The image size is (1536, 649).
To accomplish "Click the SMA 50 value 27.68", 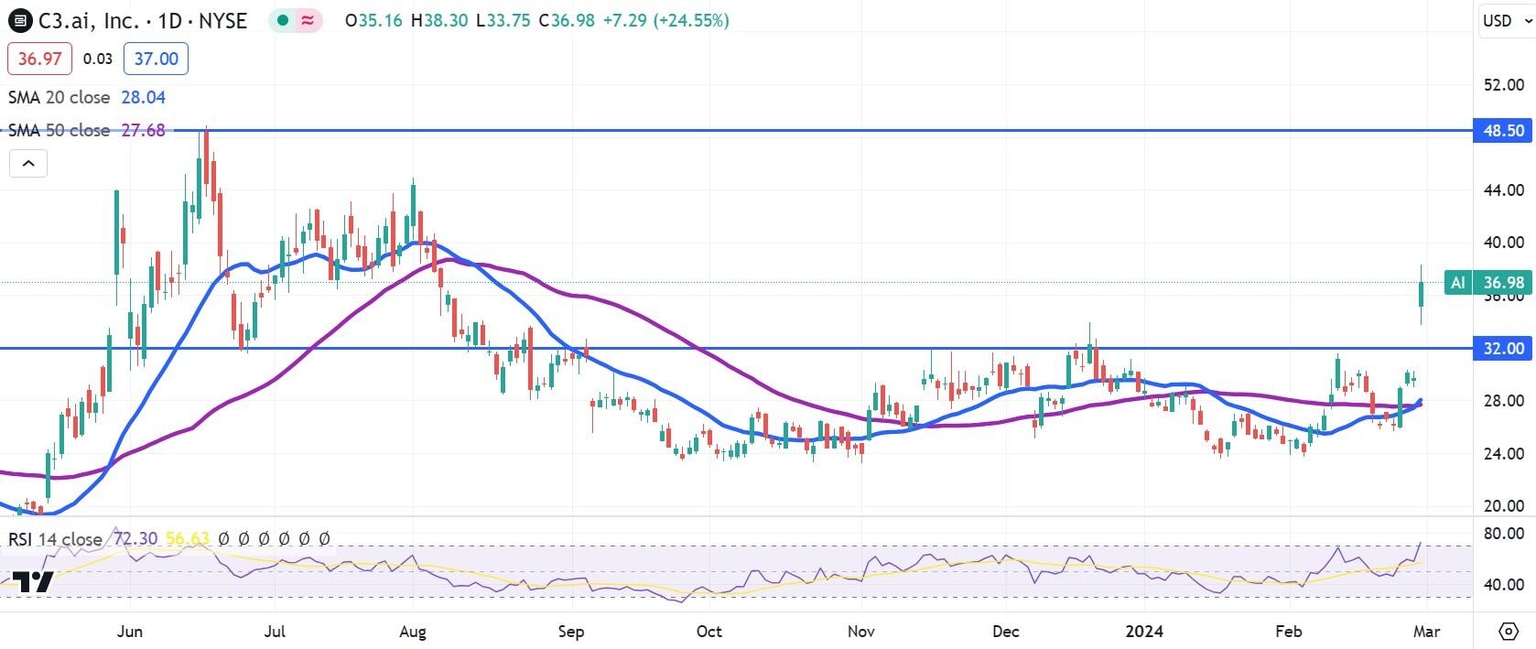I will click(x=143, y=130).
